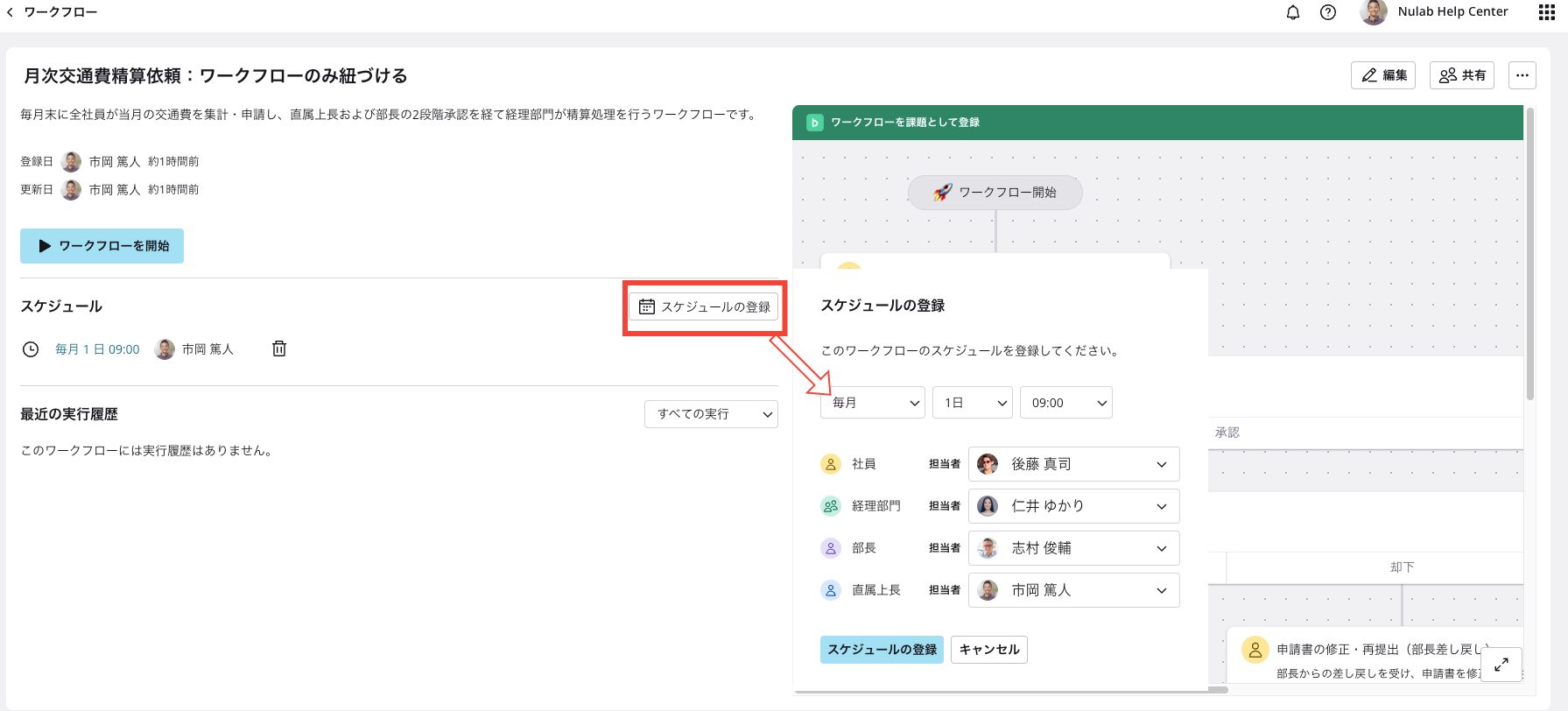
Task: Click the スケジュールの登録 calendar button
Action: coord(704,306)
